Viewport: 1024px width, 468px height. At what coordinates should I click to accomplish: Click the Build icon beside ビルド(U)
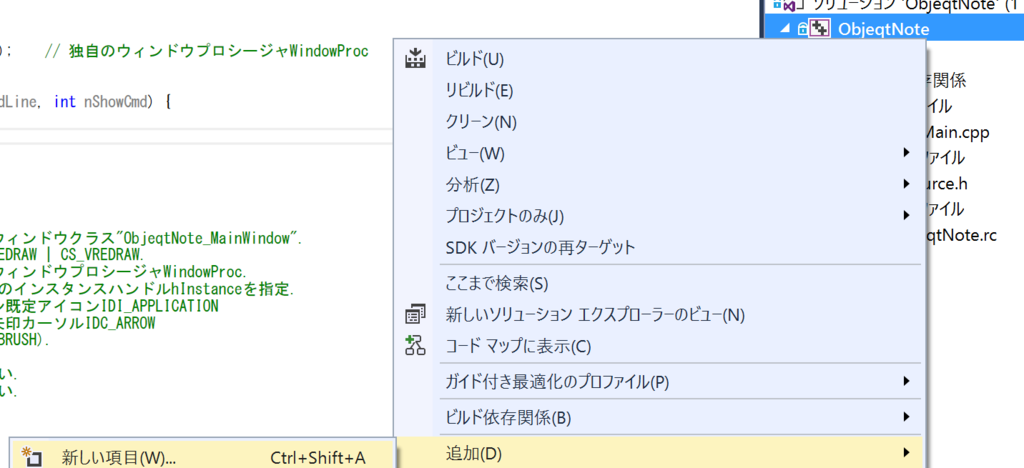click(x=415, y=59)
